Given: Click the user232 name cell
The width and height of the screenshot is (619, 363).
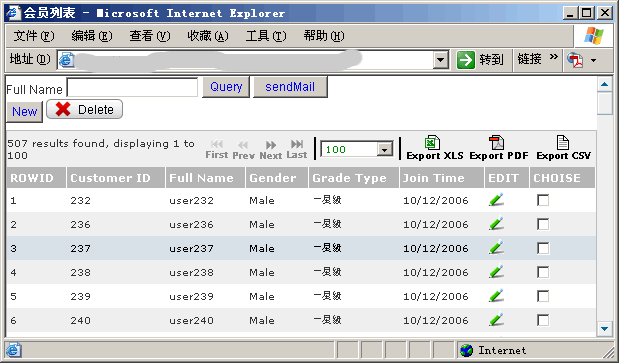Looking at the screenshot, I should click(191, 200).
